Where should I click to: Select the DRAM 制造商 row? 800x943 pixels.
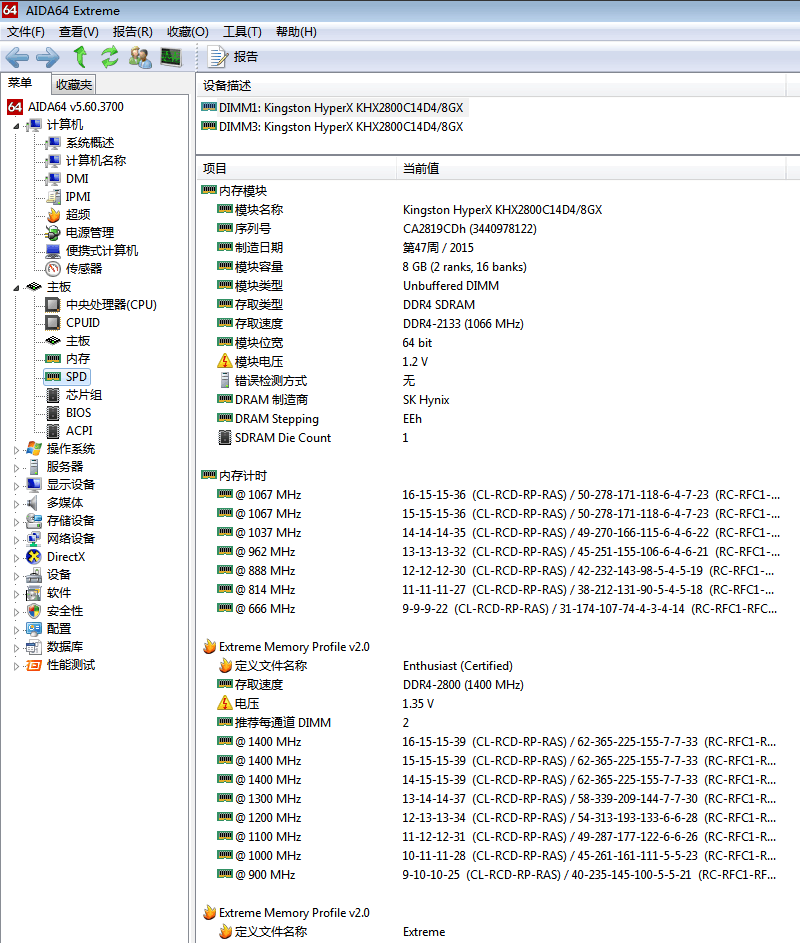[491, 400]
